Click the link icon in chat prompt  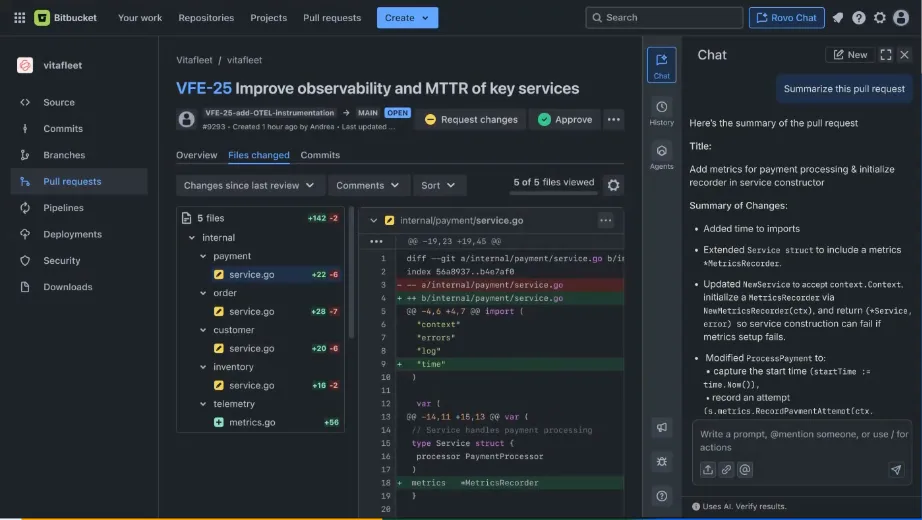(726, 469)
